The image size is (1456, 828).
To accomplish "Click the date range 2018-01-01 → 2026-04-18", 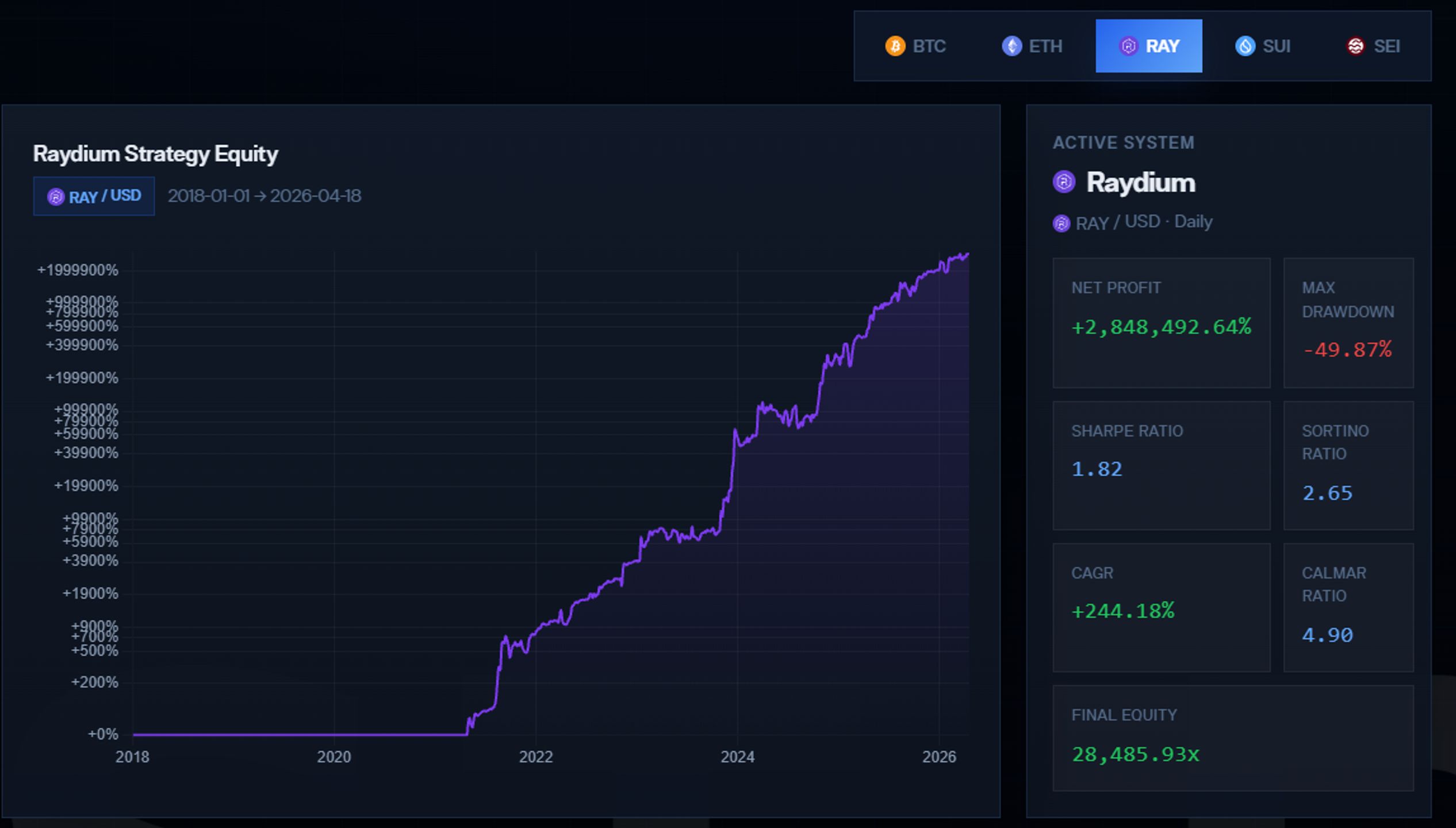I will (x=265, y=196).
